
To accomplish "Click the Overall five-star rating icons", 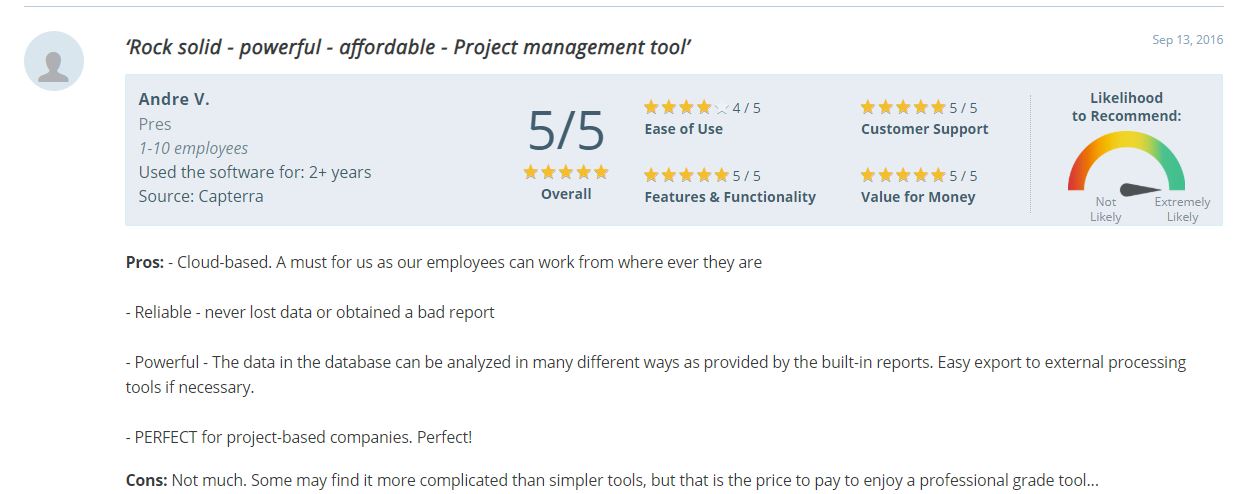I will pyautogui.click(x=566, y=172).
